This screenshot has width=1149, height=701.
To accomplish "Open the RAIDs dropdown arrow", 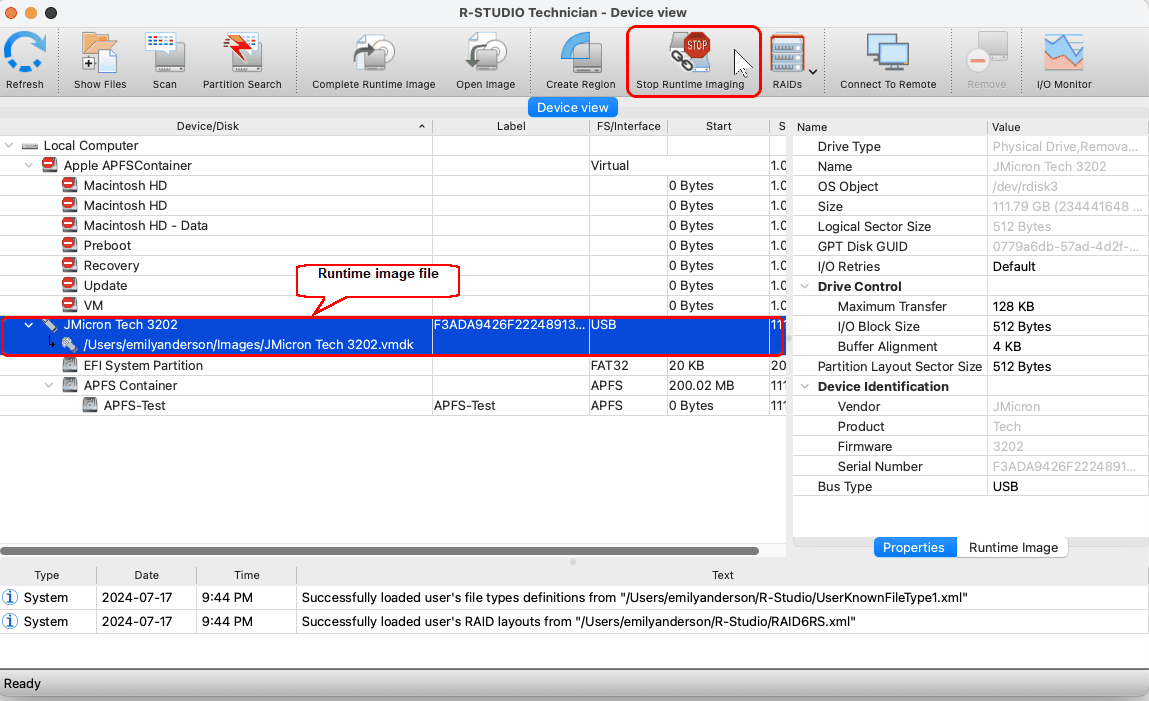I will click(x=813, y=72).
